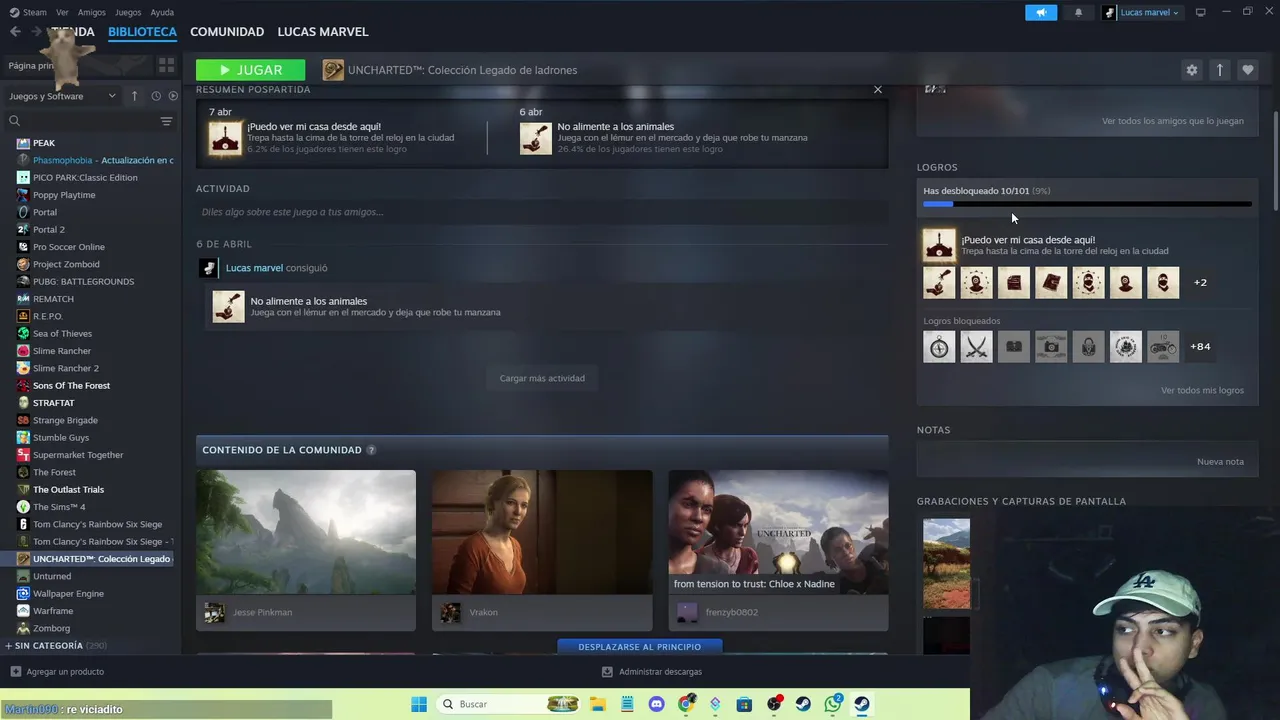This screenshot has width=1280, height=720.
Task: Open the Ayuda menu
Action: (162, 12)
